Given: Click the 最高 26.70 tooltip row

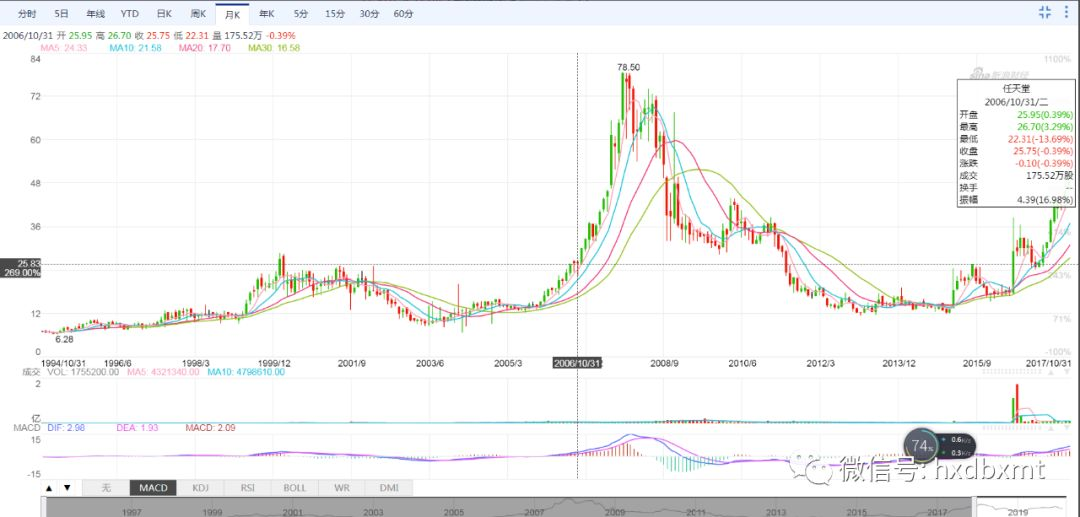Looking at the screenshot, I should click(x=1015, y=126).
